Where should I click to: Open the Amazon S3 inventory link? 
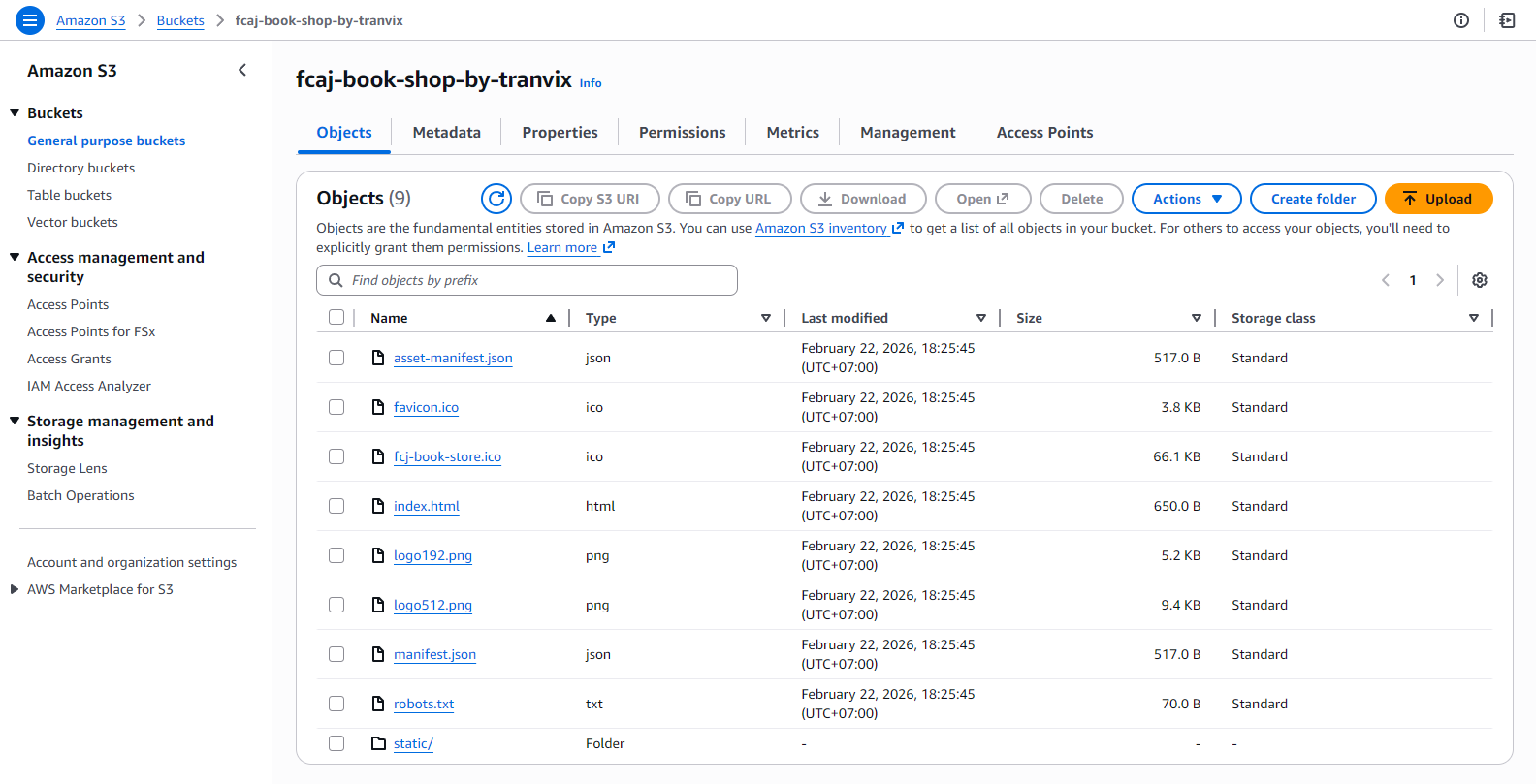pos(829,229)
